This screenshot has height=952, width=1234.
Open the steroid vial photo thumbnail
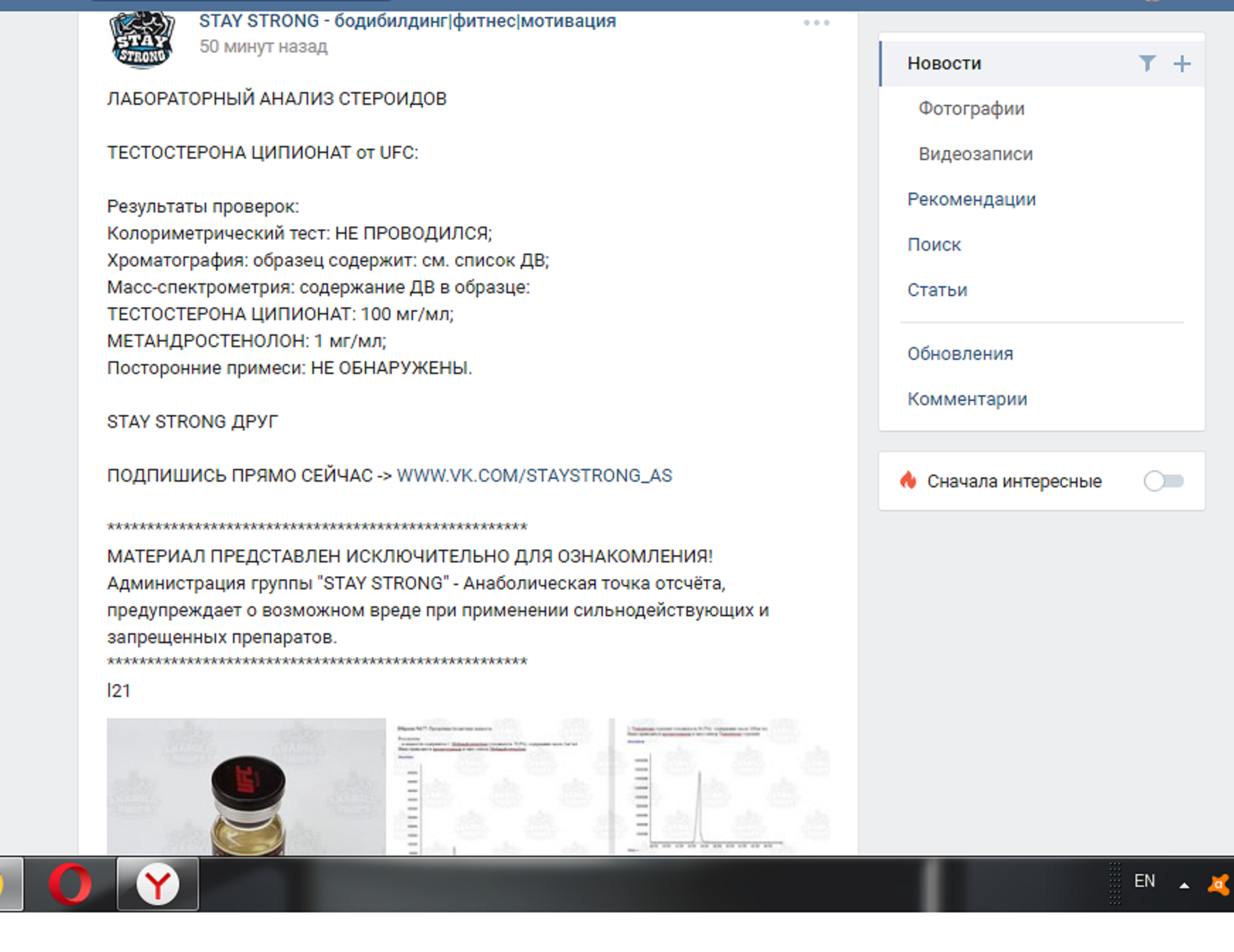246,786
